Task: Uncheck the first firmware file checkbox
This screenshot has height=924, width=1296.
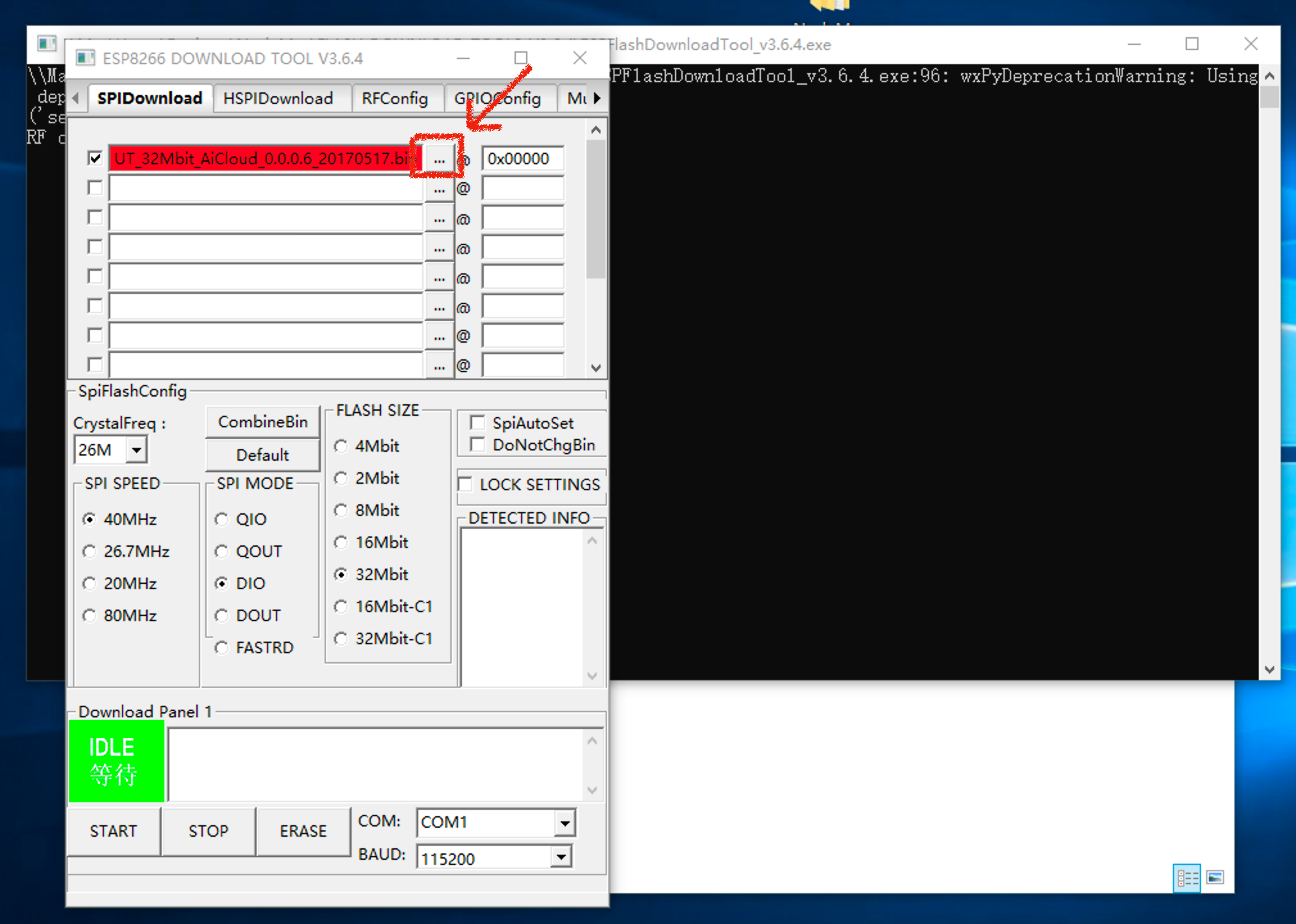Action: [95, 158]
